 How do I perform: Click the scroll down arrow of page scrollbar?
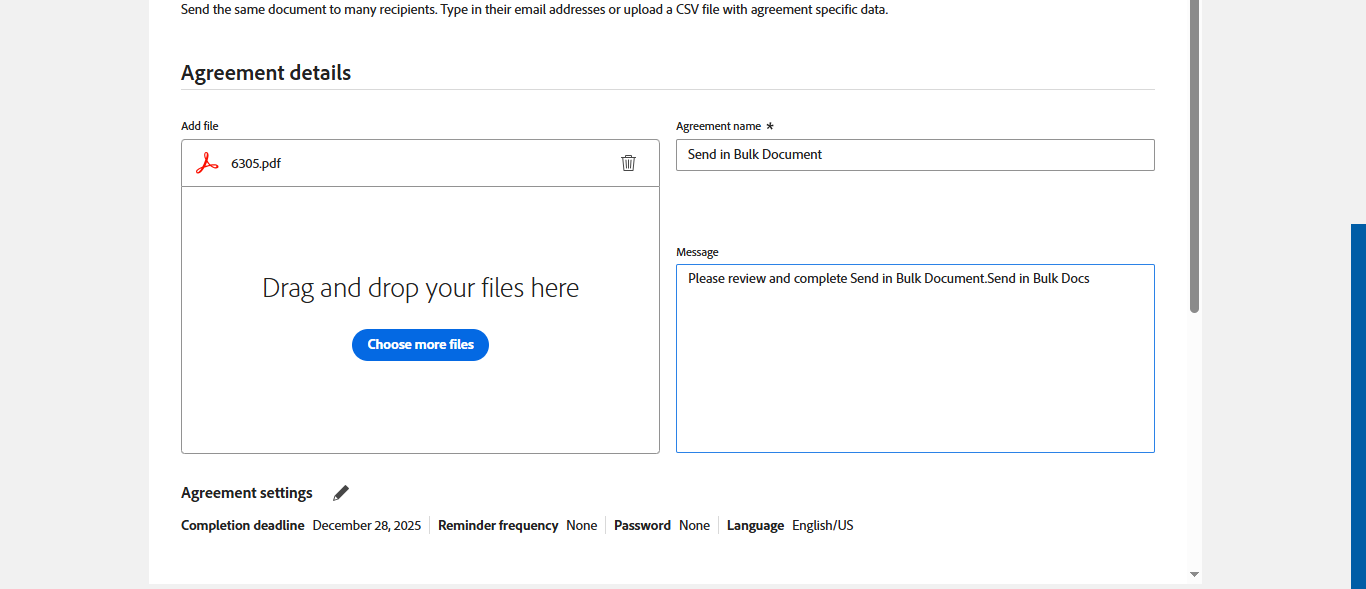(1194, 574)
